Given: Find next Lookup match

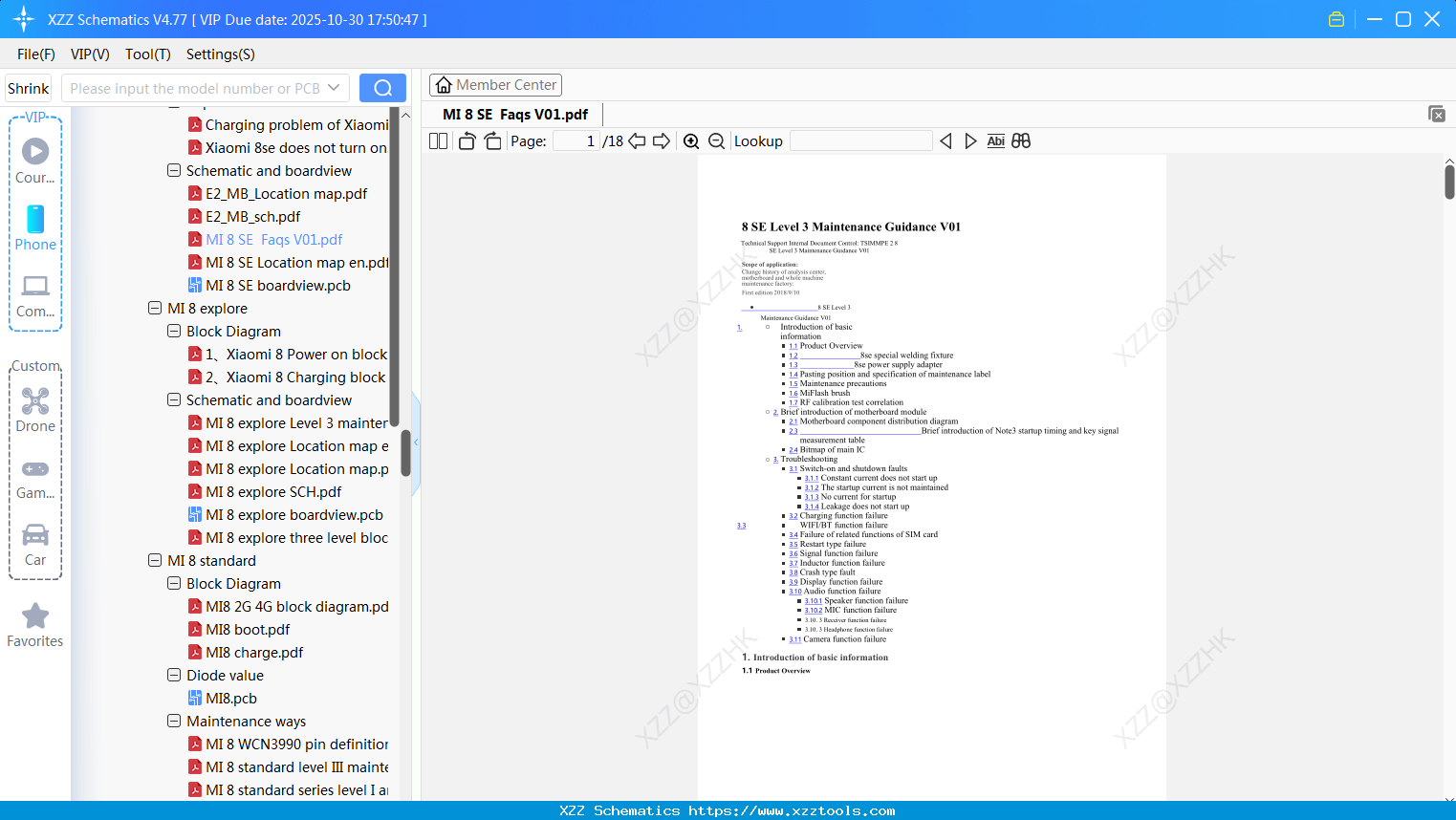Looking at the screenshot, I should [x=970, y=141].
